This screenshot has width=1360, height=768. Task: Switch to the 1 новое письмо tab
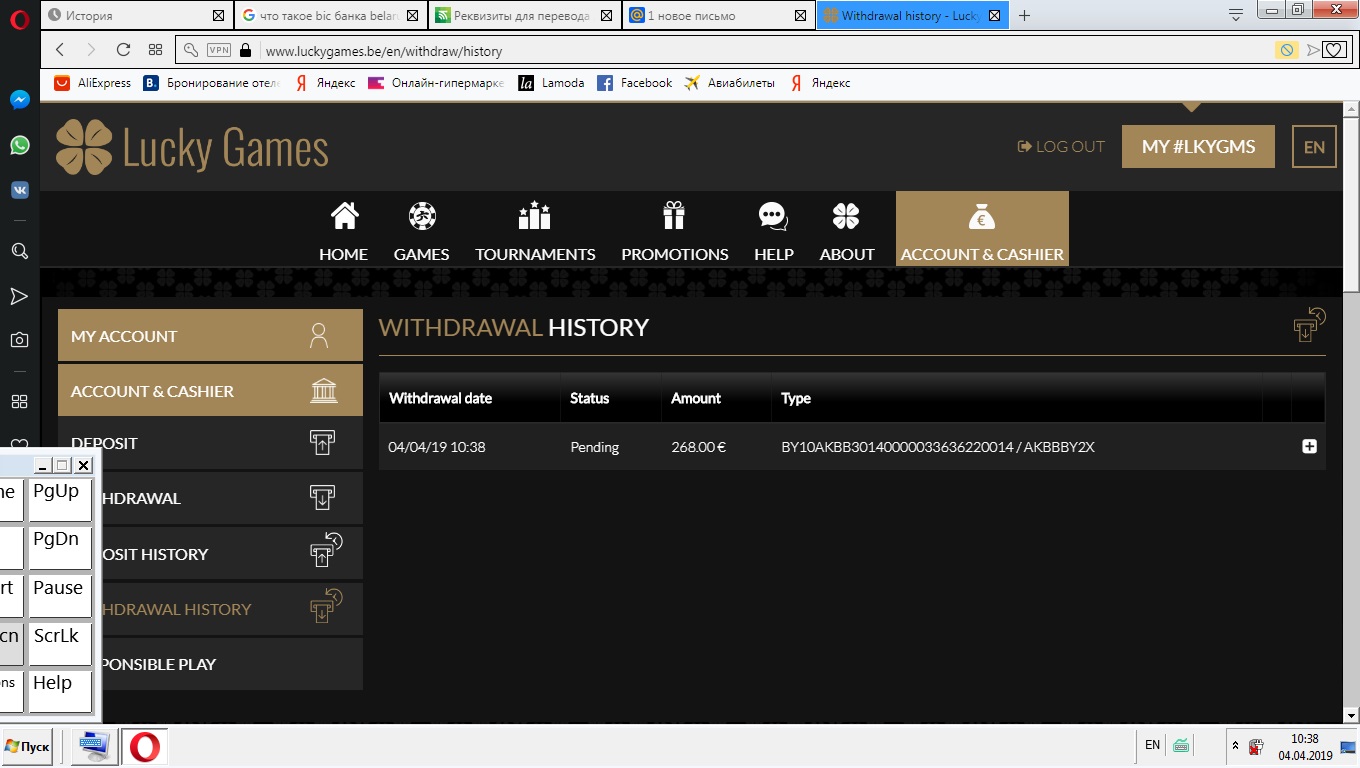(710, 16)
